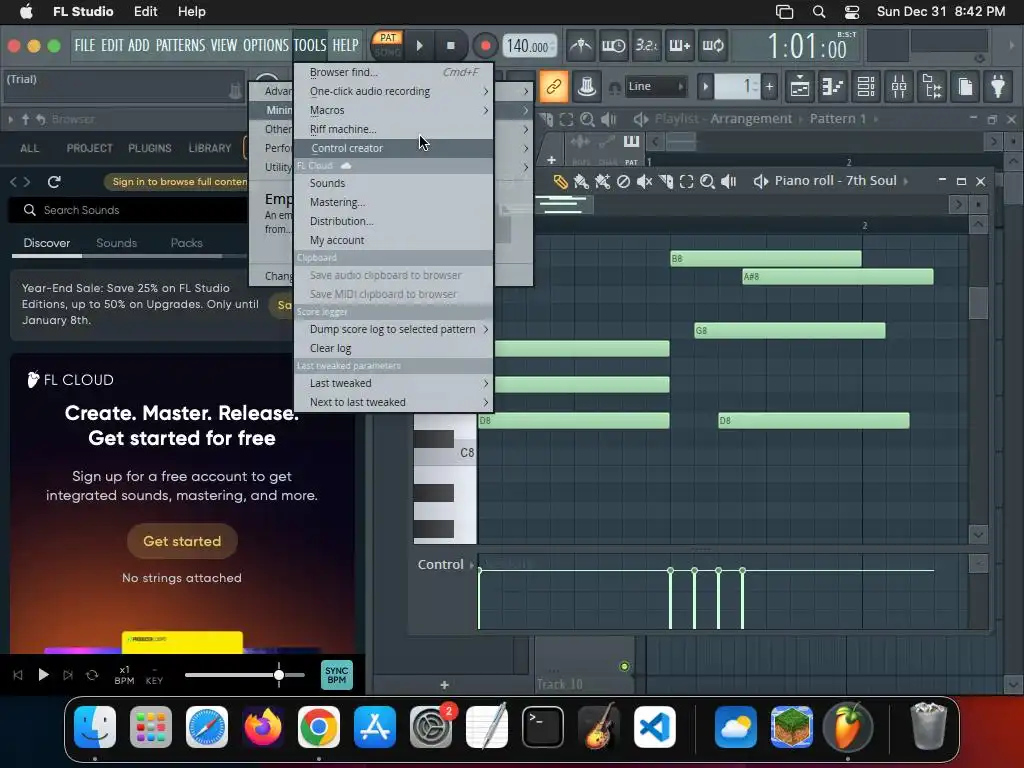Expand Next to last tweaked submenu
The width and height of the screenshot is (1024, 768).
pos(393,402)
